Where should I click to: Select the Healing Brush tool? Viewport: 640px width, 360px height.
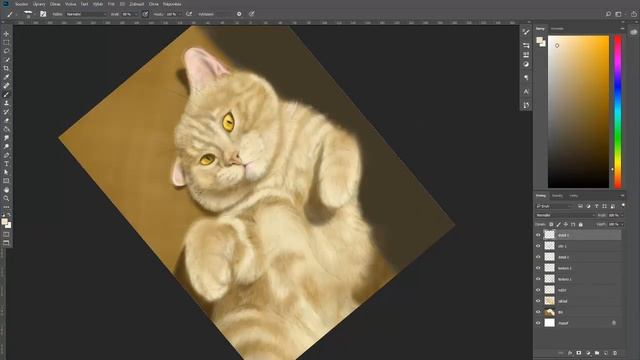pyautogui.click(x=6, y=86)
